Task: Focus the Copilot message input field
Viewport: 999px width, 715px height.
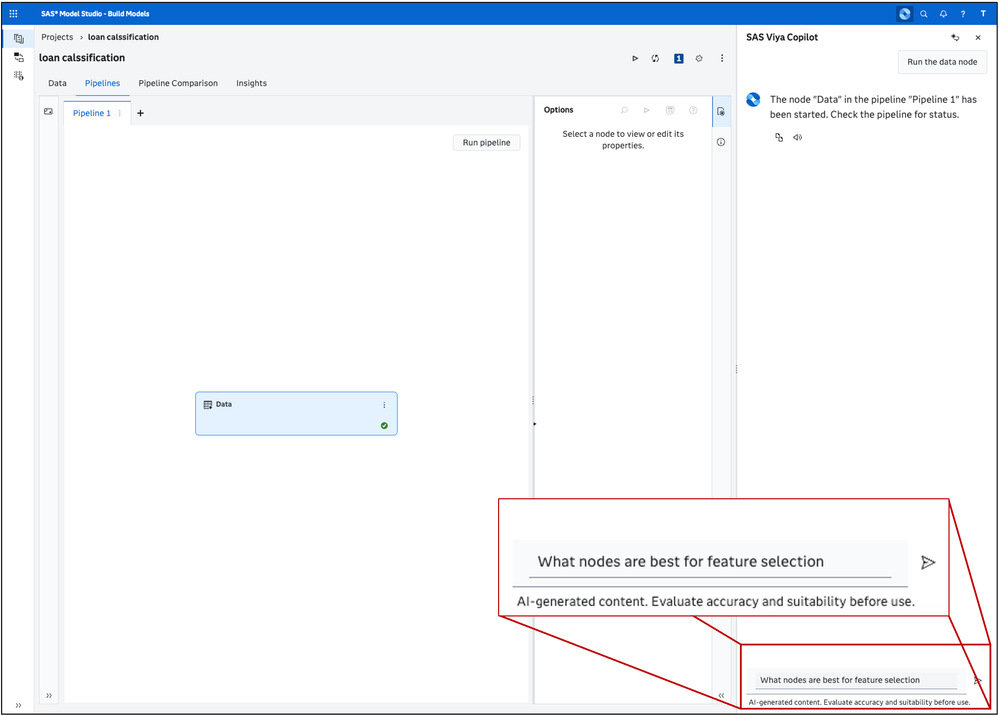Action: pyautogui.click(x=856, y=680)
